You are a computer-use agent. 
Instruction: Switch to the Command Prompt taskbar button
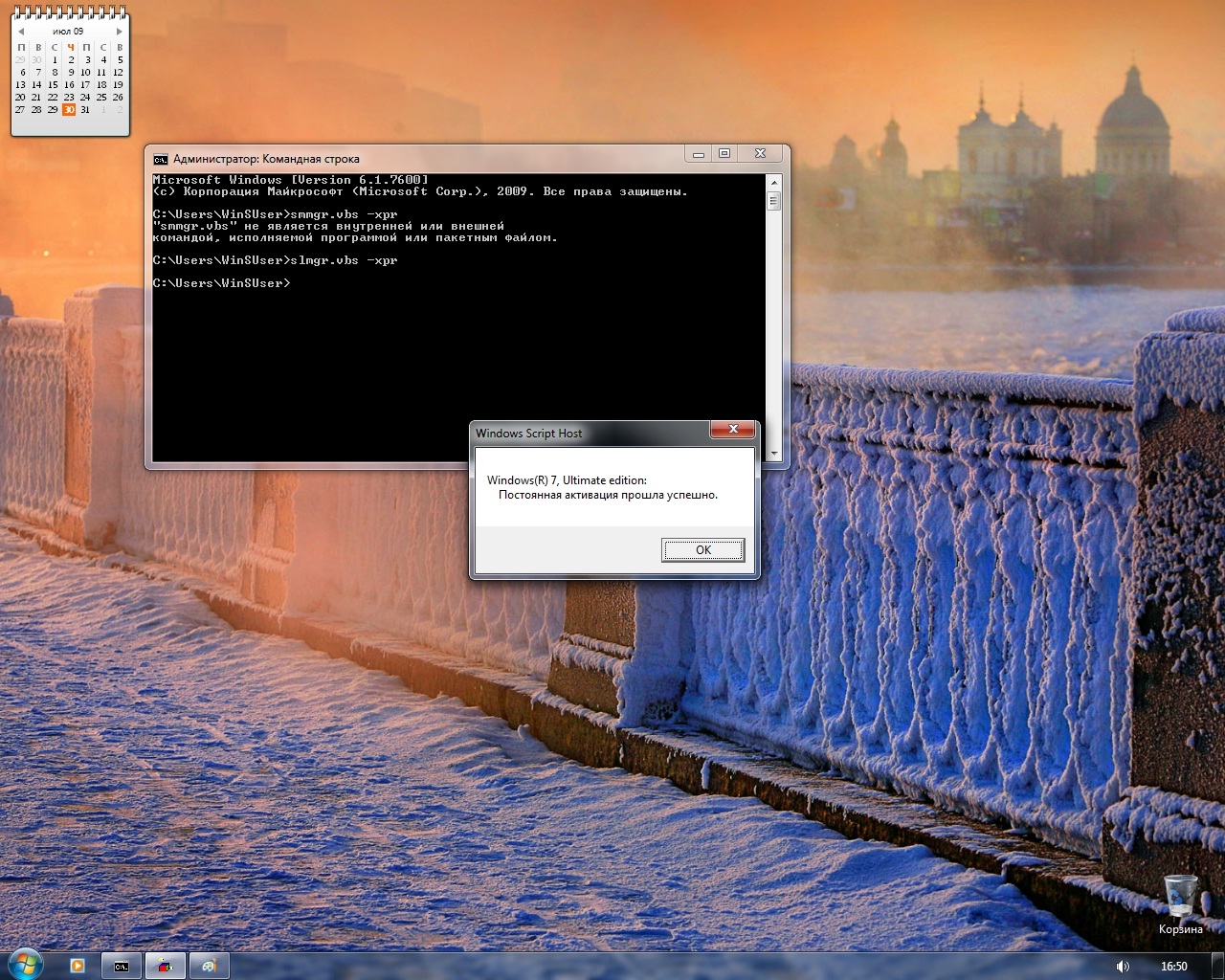[122, 966]
